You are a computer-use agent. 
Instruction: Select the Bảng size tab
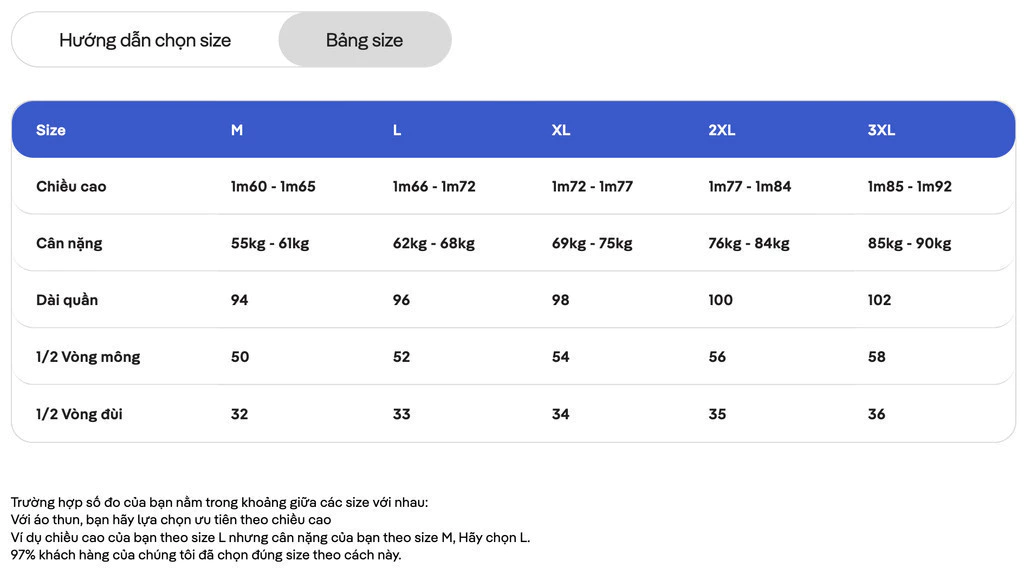click(x=364, y=40)
